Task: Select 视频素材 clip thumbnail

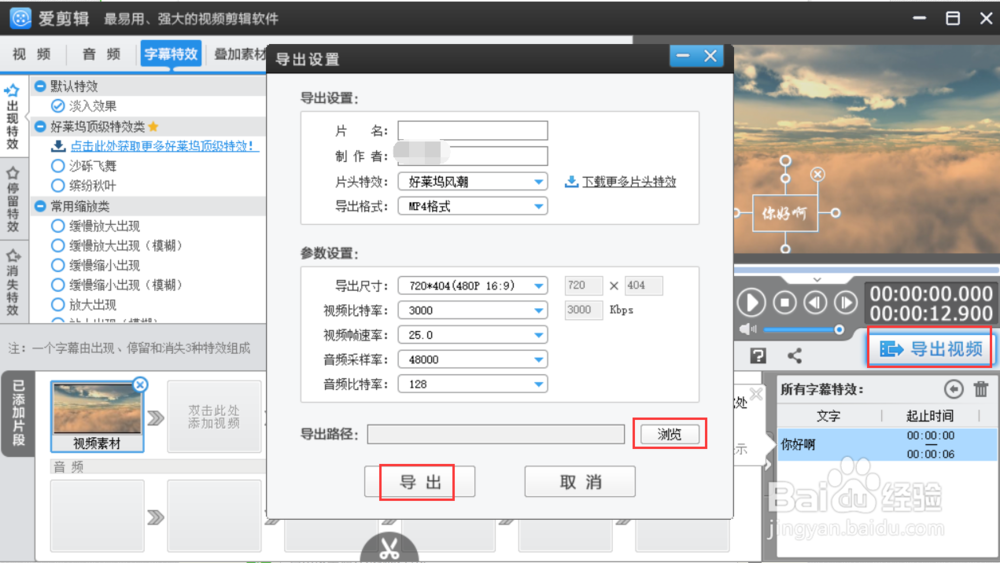Action: [x=97, y=416]
